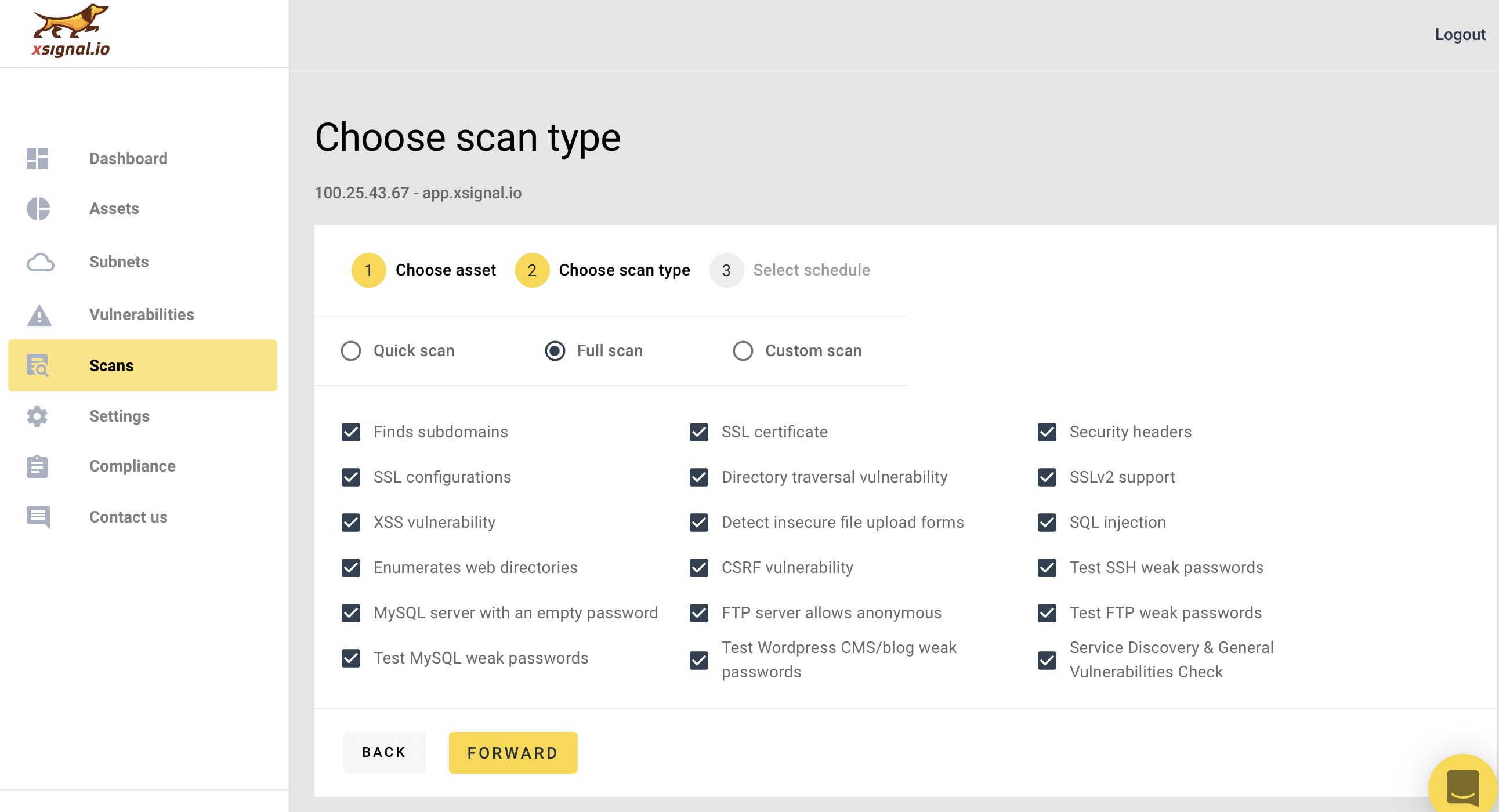
Task: Uncheck Enumerates web directories
Action: click(x=351, y=568)
